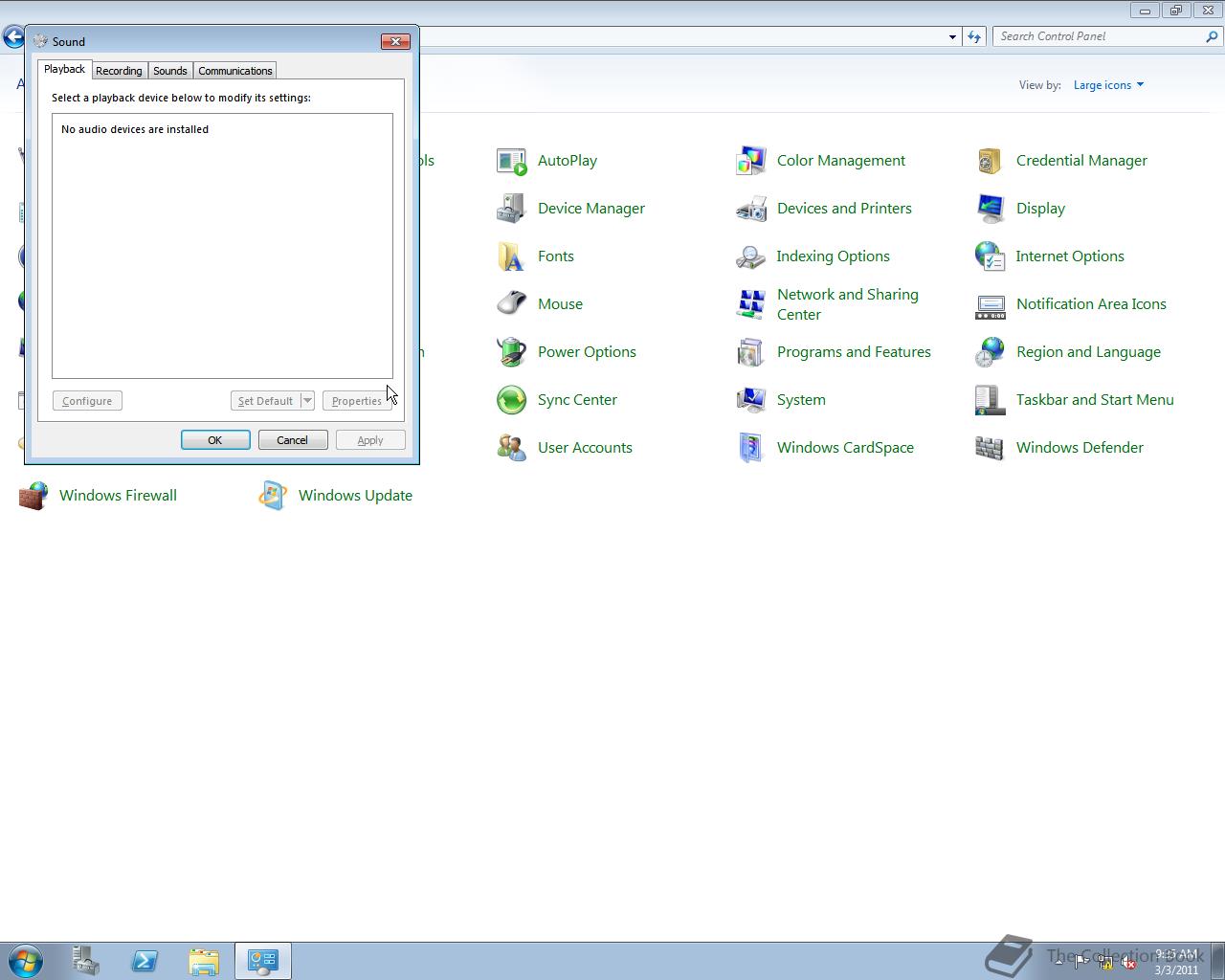Switch to the Recording tab
This screenshot has width=1225, height=980.
119,71
